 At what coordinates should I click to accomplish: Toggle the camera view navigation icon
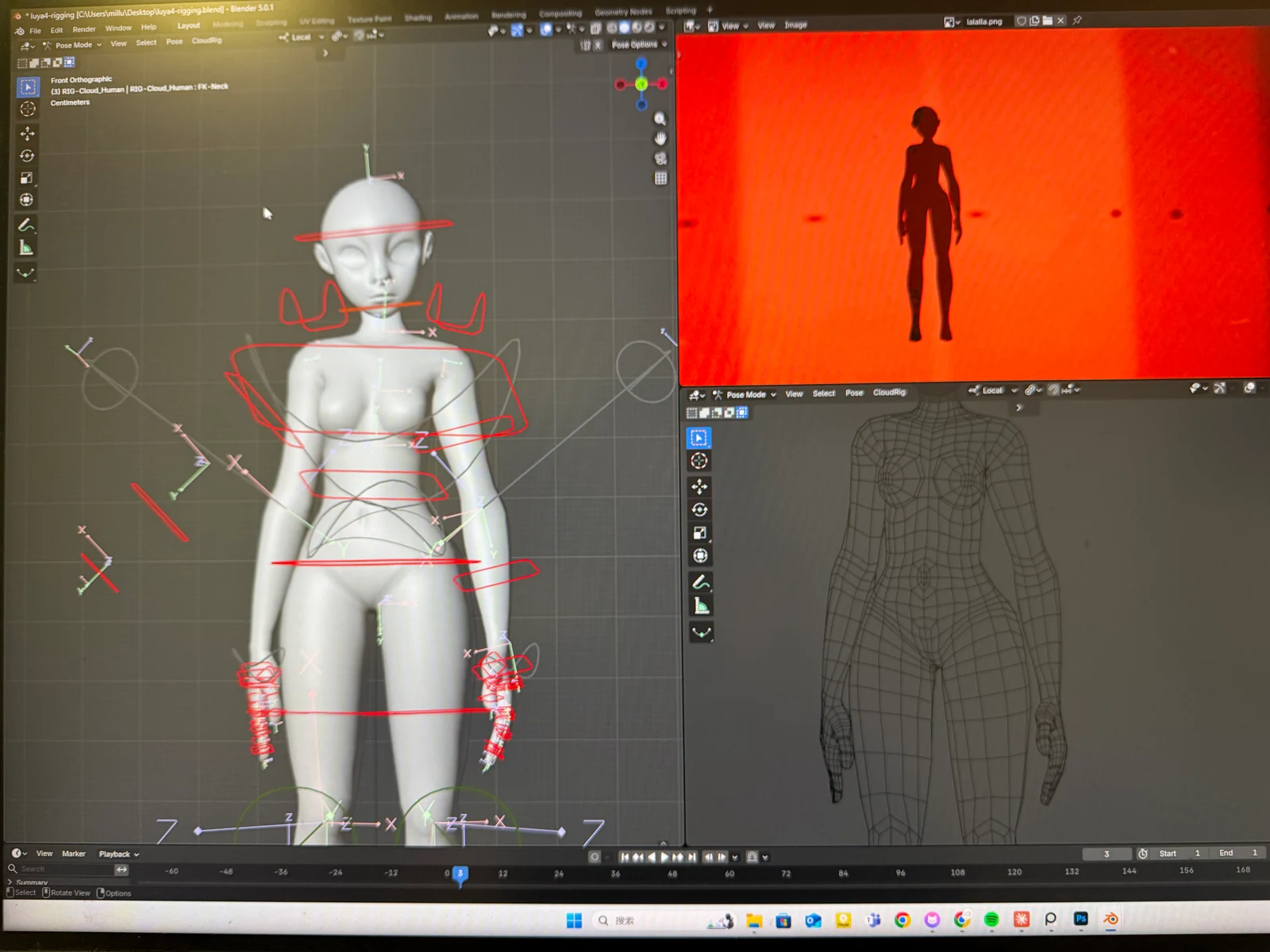coord(660,159)
